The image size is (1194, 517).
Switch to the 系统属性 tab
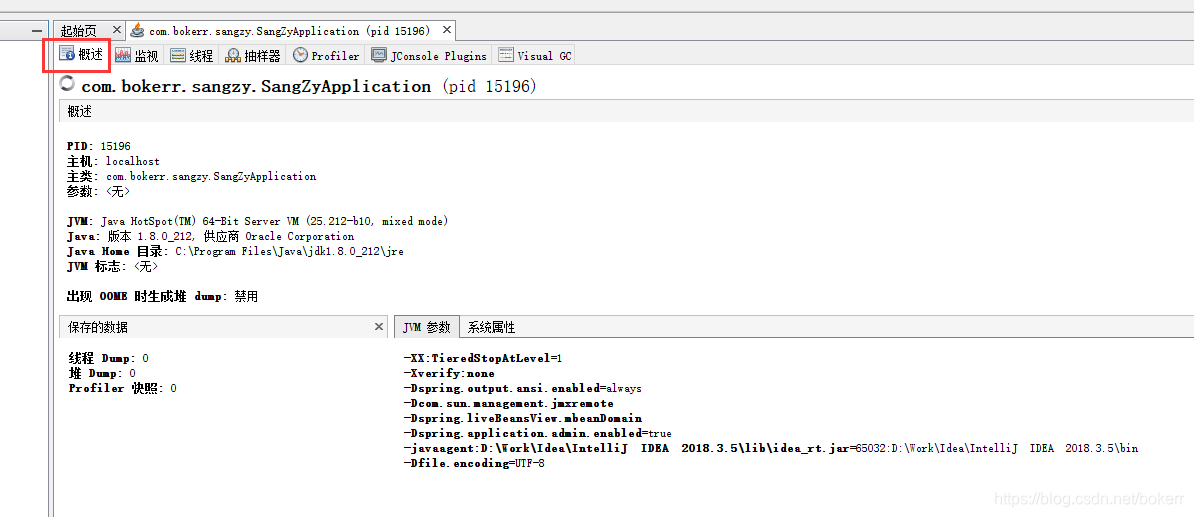point(491,327)
